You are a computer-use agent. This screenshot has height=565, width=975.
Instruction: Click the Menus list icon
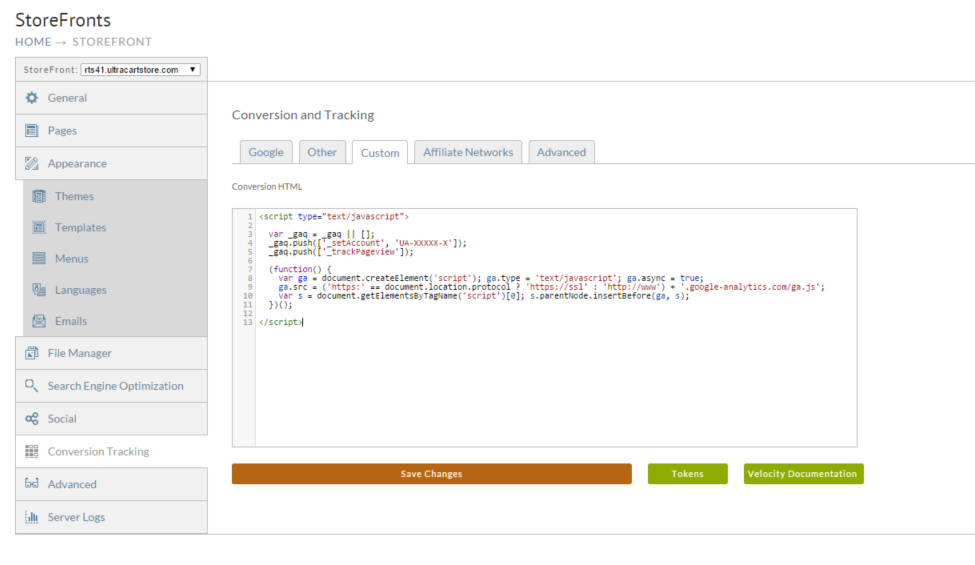[x=39, y=259]
